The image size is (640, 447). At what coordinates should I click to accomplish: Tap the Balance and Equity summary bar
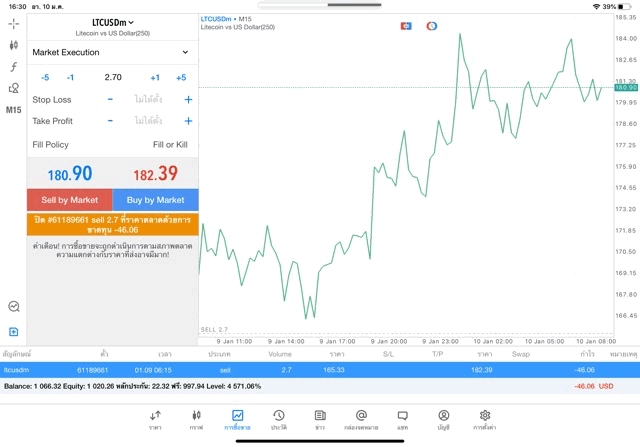coord(320,386)
